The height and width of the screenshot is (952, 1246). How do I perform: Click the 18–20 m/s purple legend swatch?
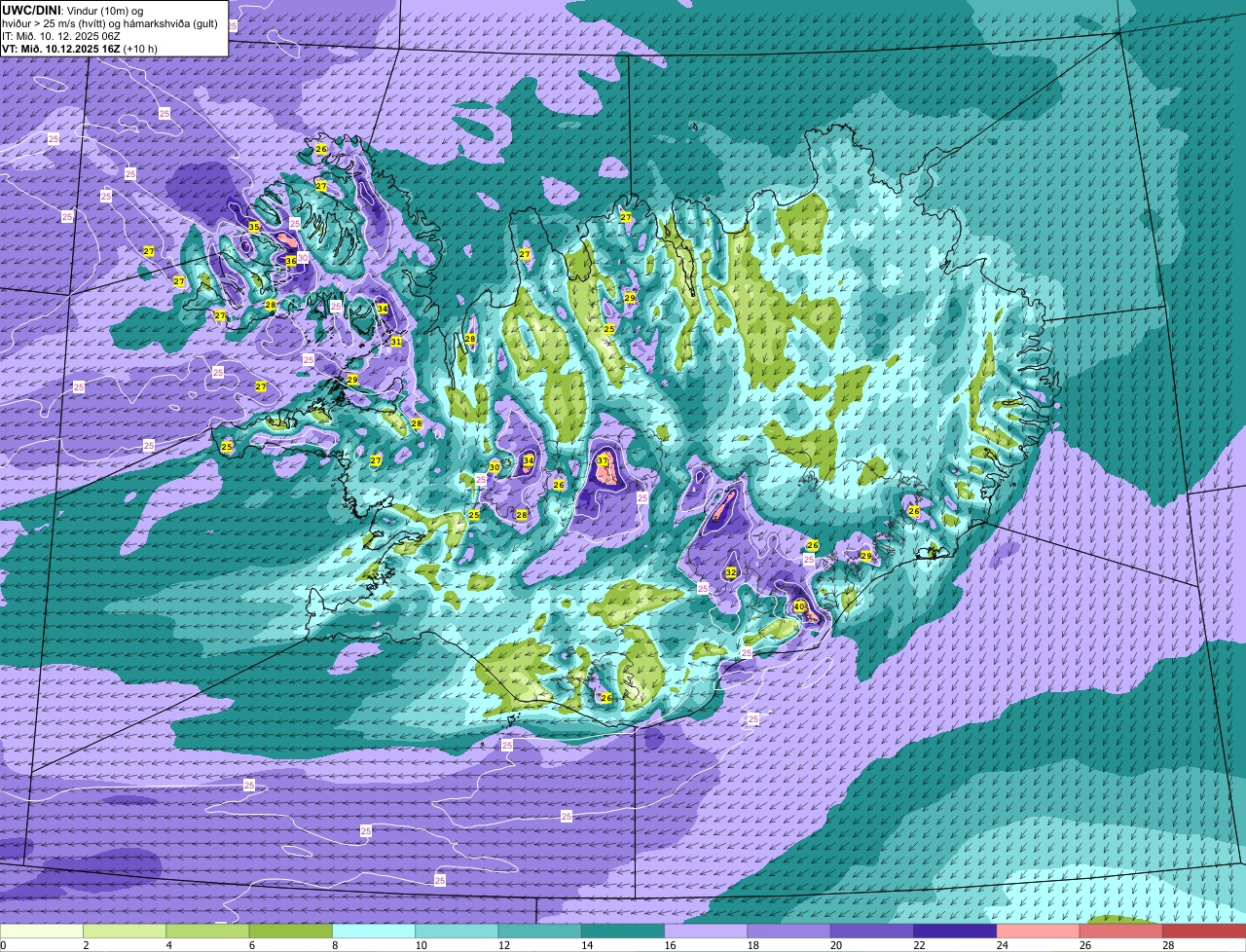(789, 932)
